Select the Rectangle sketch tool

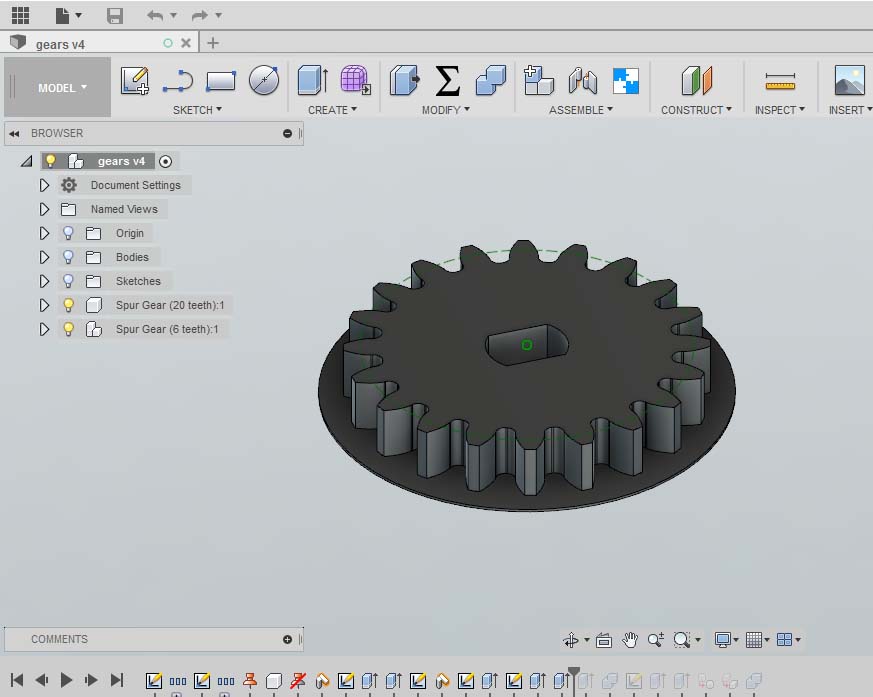tap(221, 81)
